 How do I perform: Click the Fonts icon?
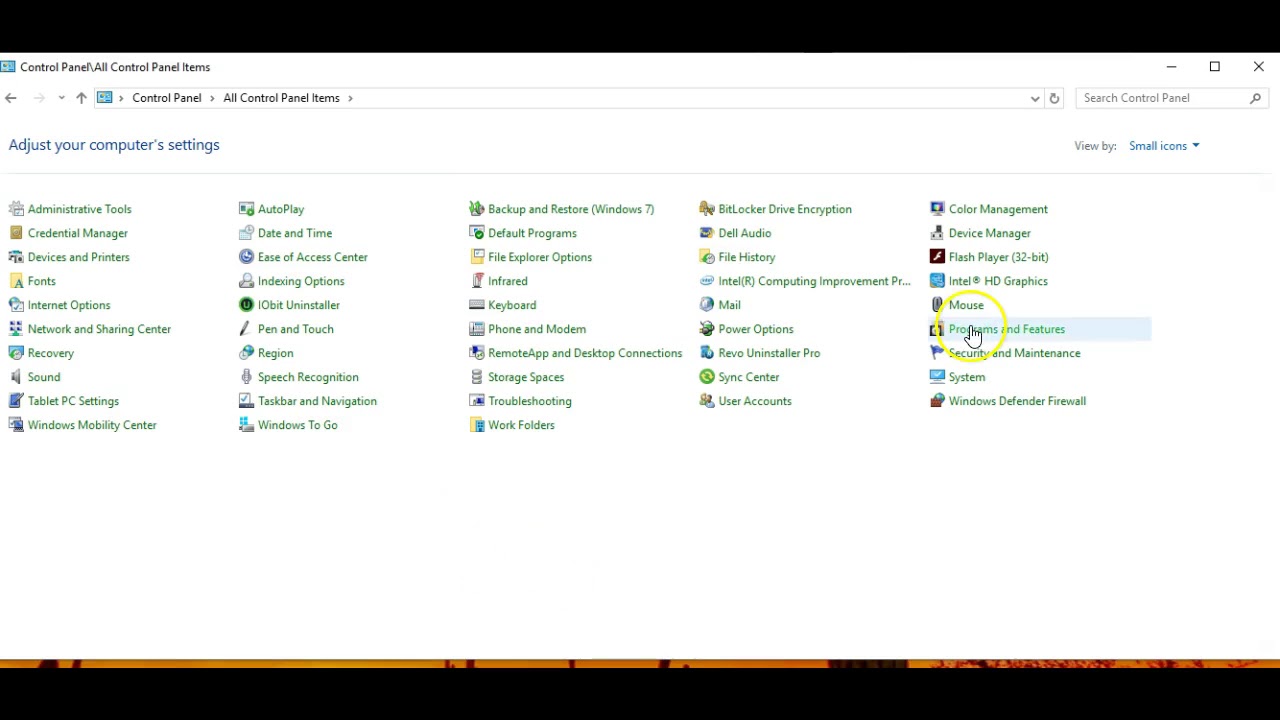16,281
